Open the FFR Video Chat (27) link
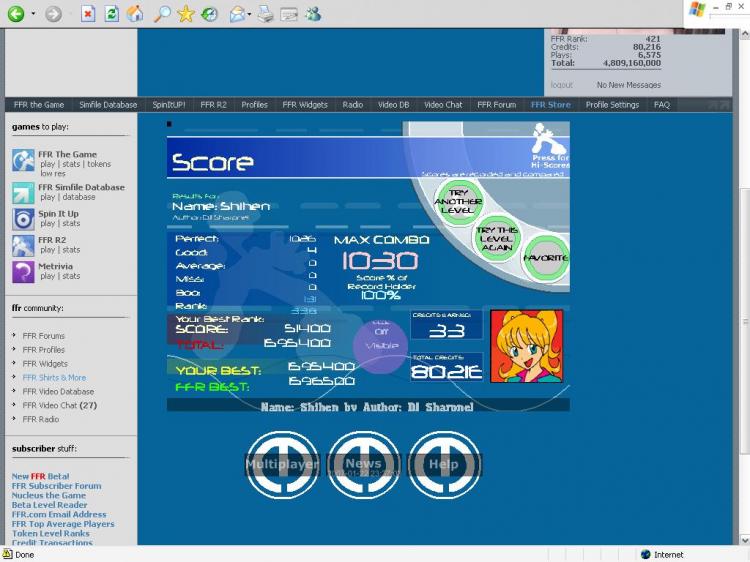The image size is (750, 562). point(60,405)
